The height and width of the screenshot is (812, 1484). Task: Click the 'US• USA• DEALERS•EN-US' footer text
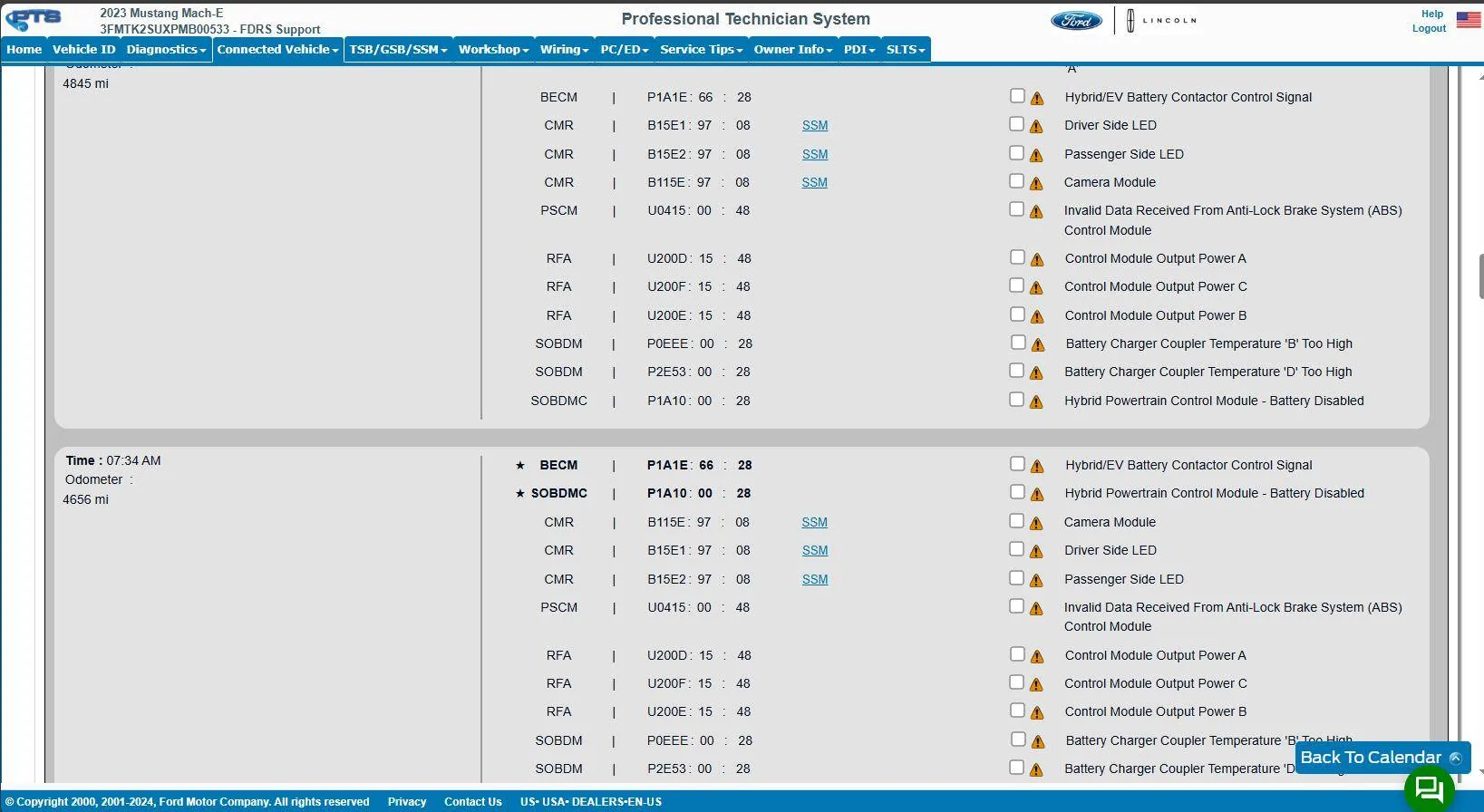[x=591, y=802]
